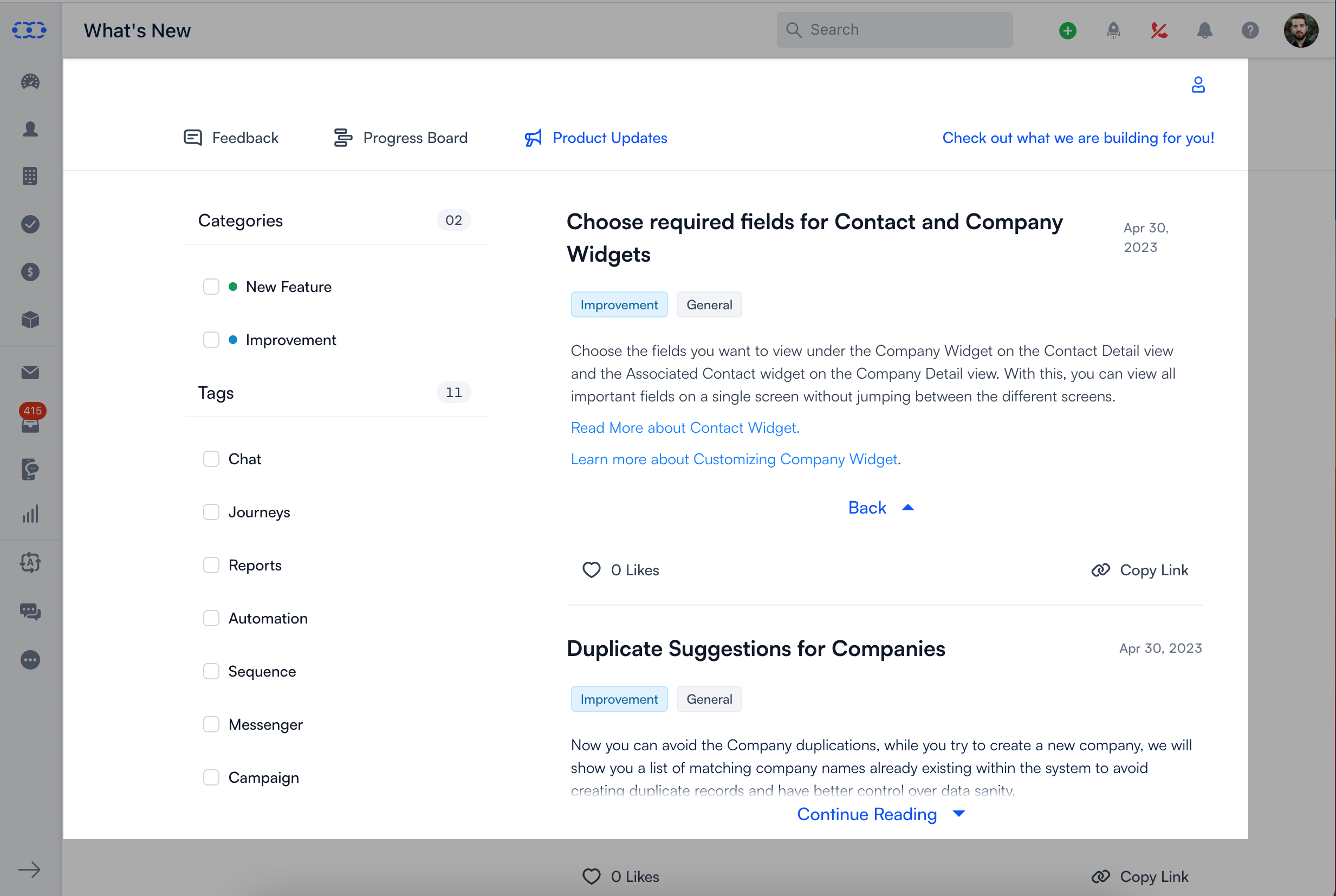Image resolution: width=1336 pixels, height=896 pixels.
Task: Click the app logo in top left
Action: click(29, 30)
